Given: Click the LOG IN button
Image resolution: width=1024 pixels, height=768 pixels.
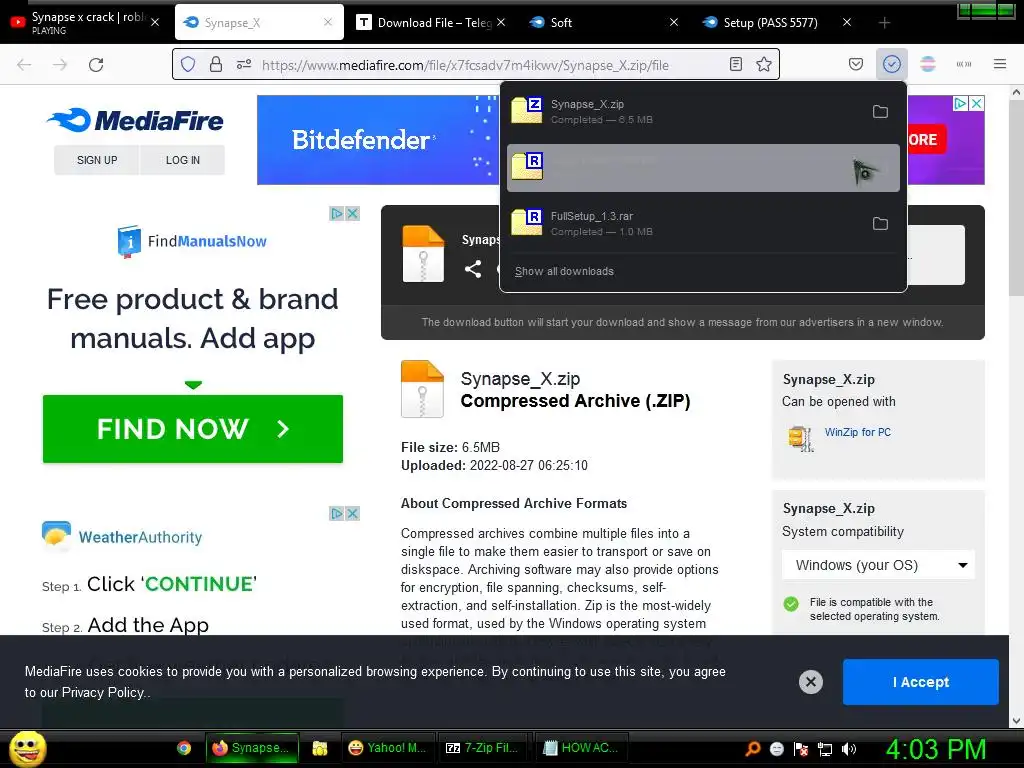Looking at the screenshot, I should pyautogui.click(x=182, y=160).
